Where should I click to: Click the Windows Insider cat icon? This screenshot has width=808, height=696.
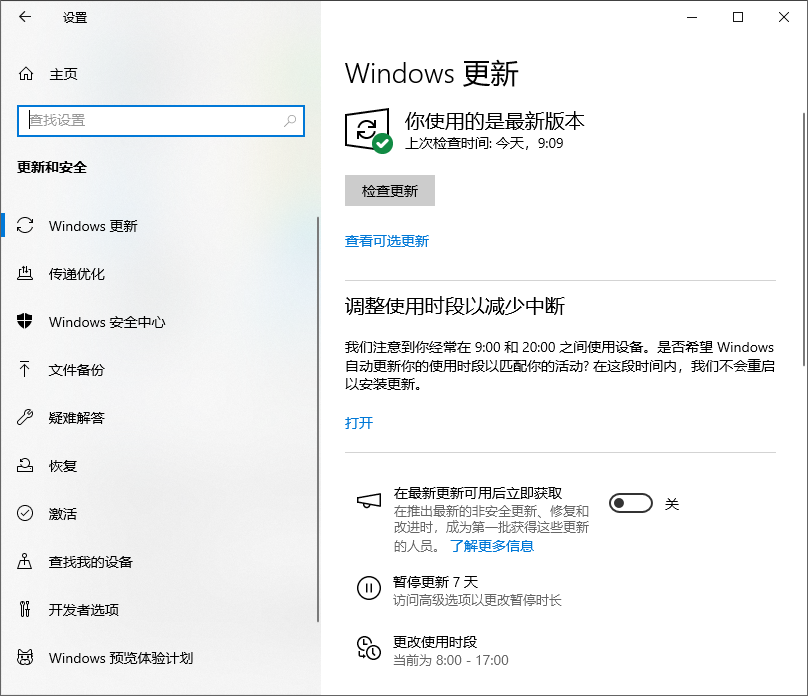(25, 657)
